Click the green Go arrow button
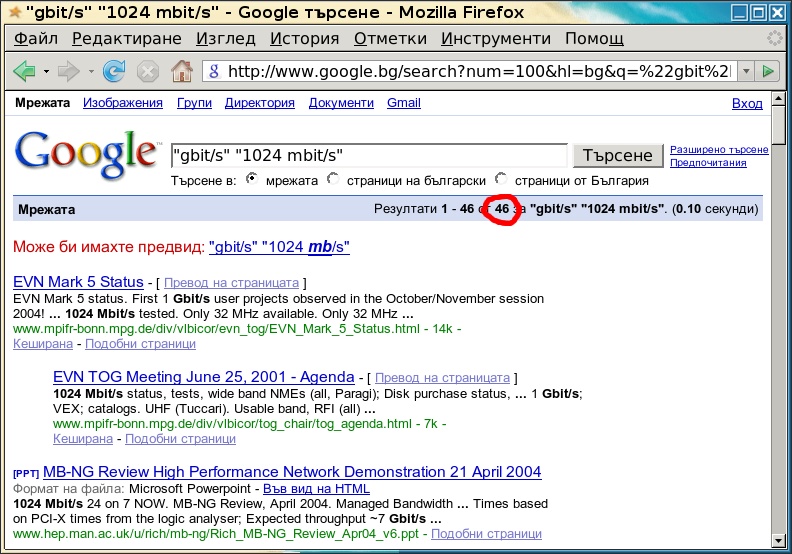792x554 pixels. (768, 71)
